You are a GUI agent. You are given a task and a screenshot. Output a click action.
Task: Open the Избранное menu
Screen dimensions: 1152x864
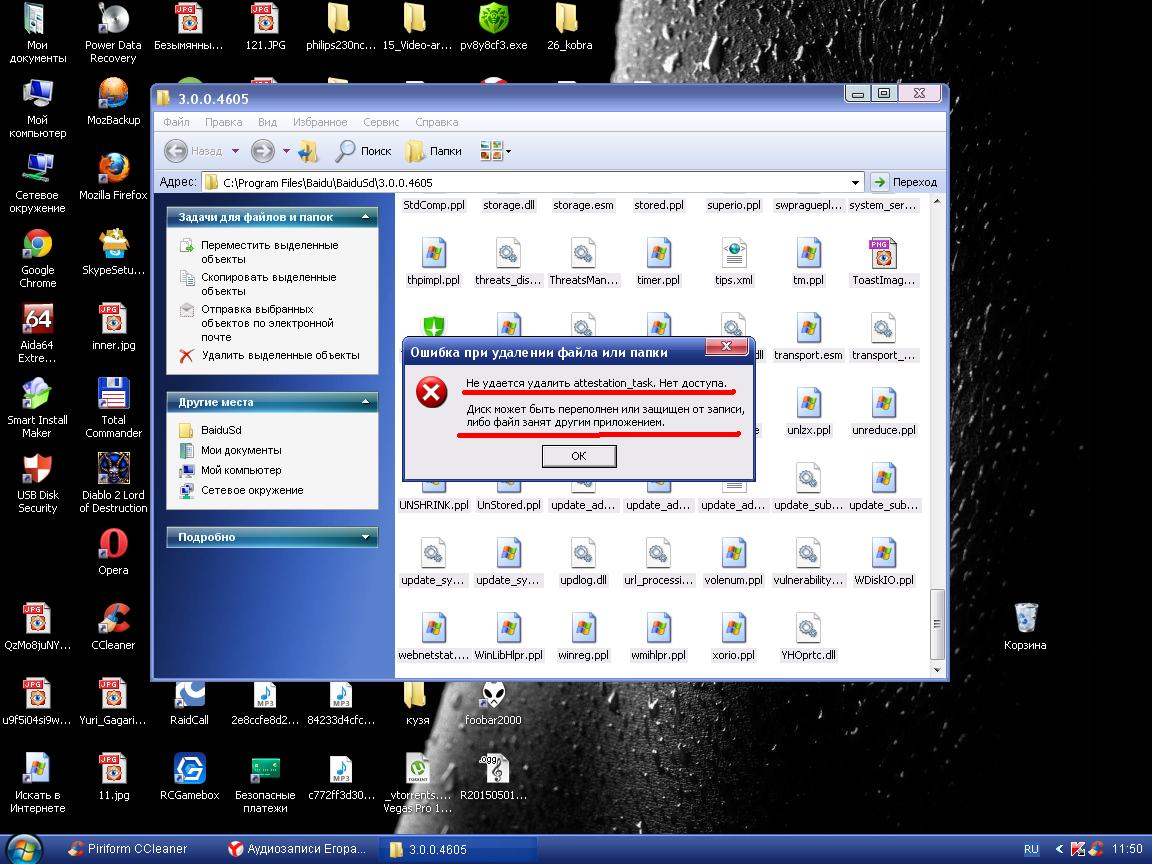click(320, 122)
